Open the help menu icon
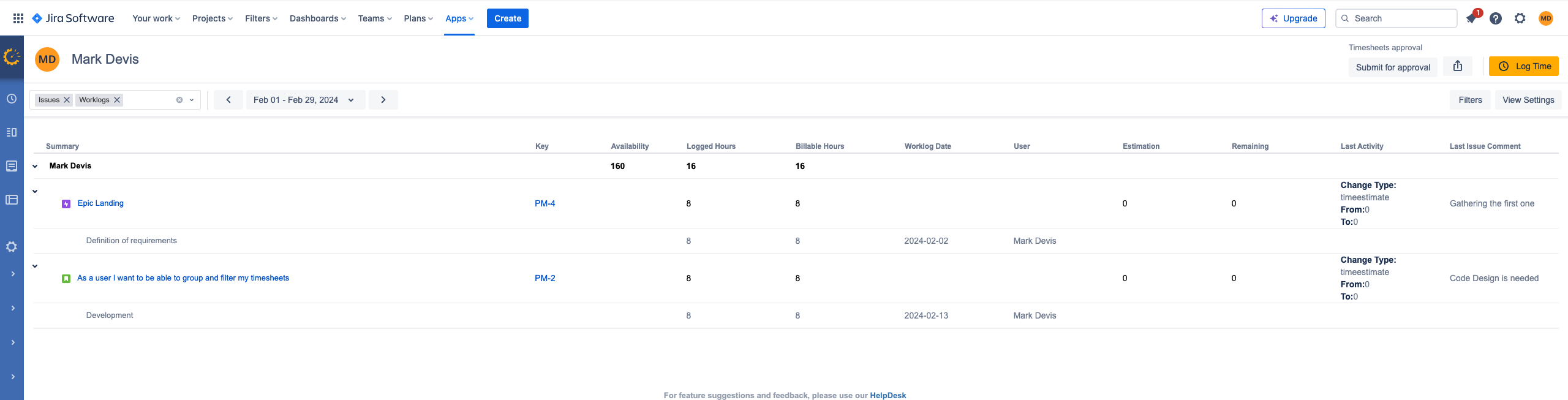The height and width of the screenshot is (400, 1568). [1496, 18]
